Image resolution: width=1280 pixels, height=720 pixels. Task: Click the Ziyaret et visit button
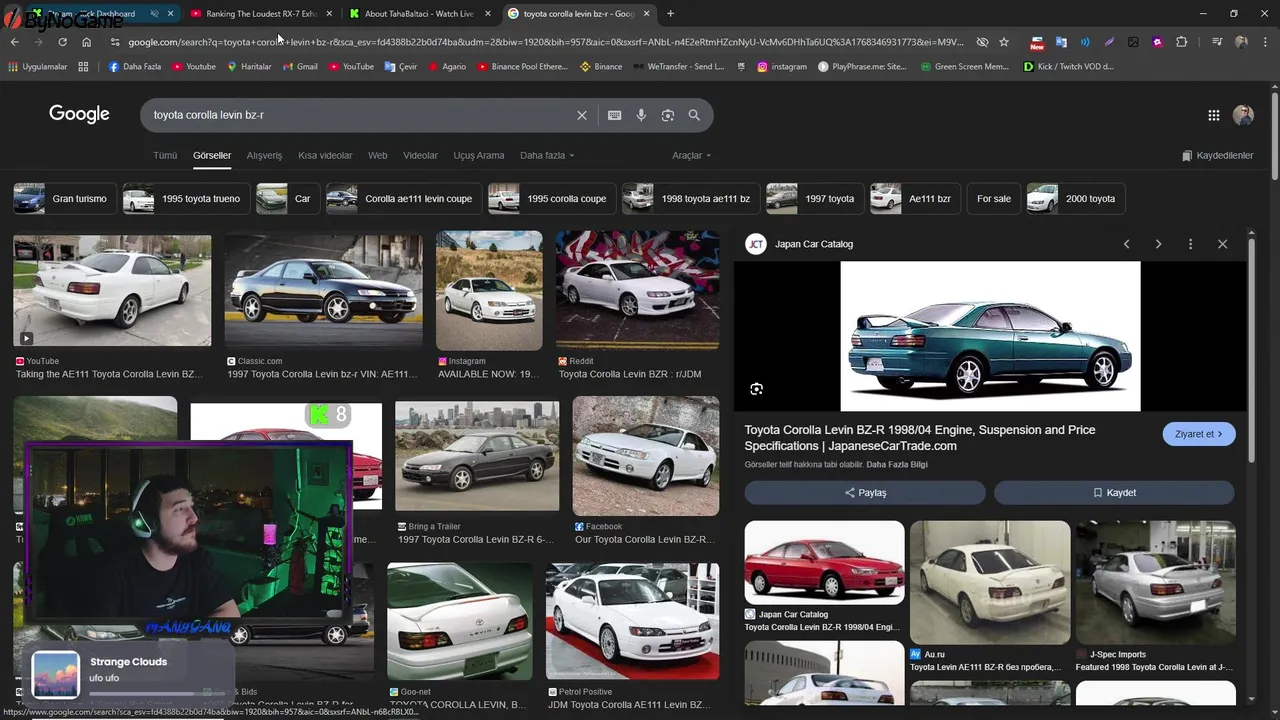pyautogui.click(x=1199, y=434)
